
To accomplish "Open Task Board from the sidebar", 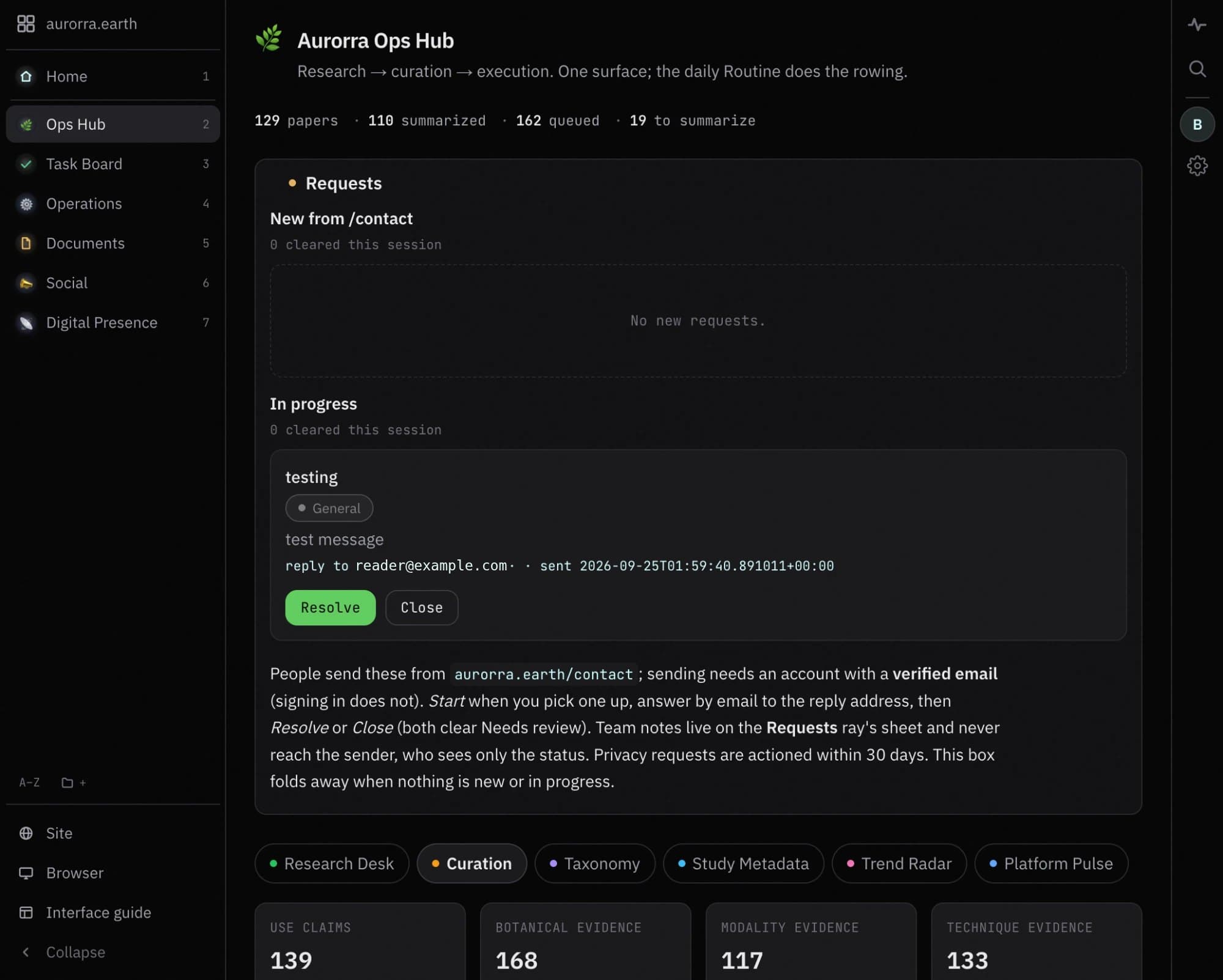I will (113, 164).
